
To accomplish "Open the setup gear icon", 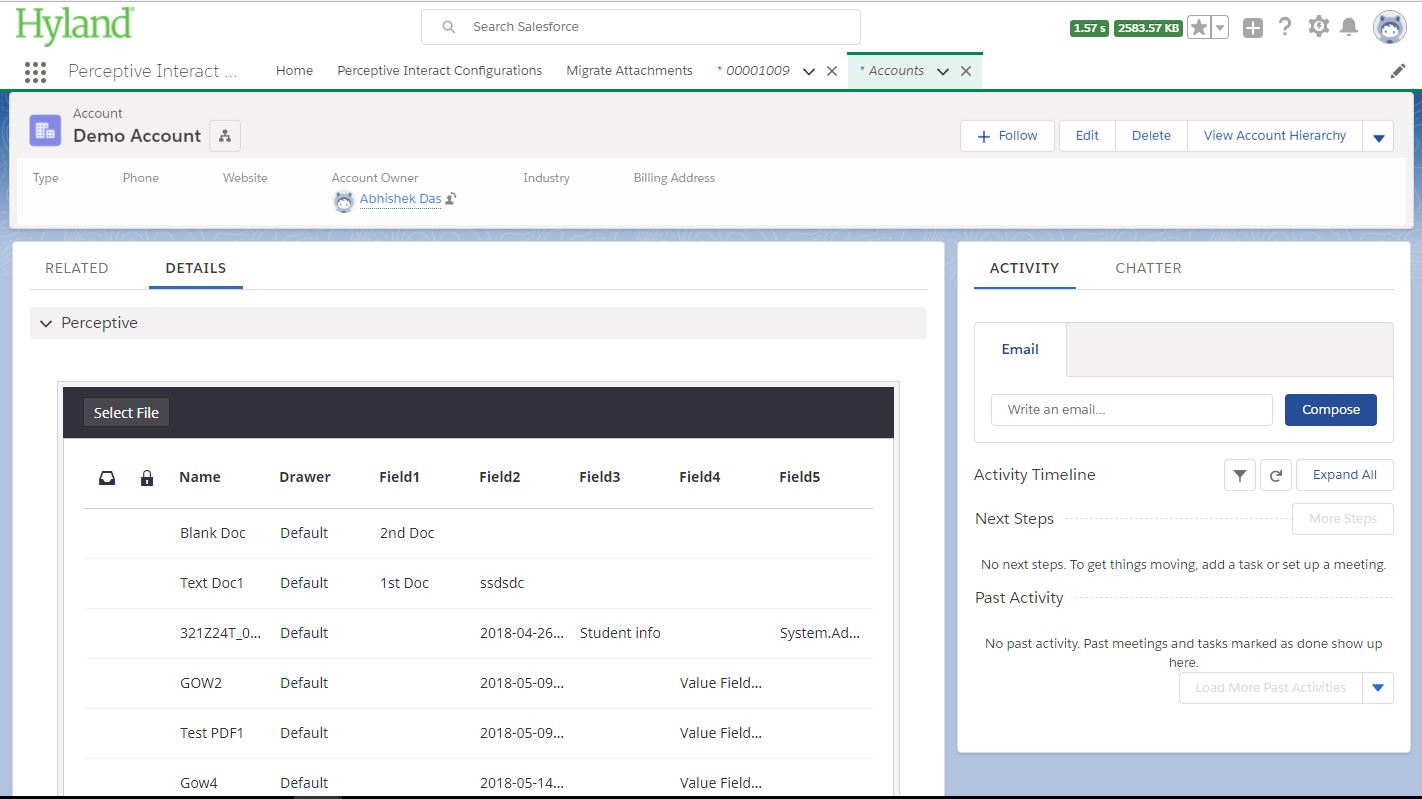I will [1319, 27].
